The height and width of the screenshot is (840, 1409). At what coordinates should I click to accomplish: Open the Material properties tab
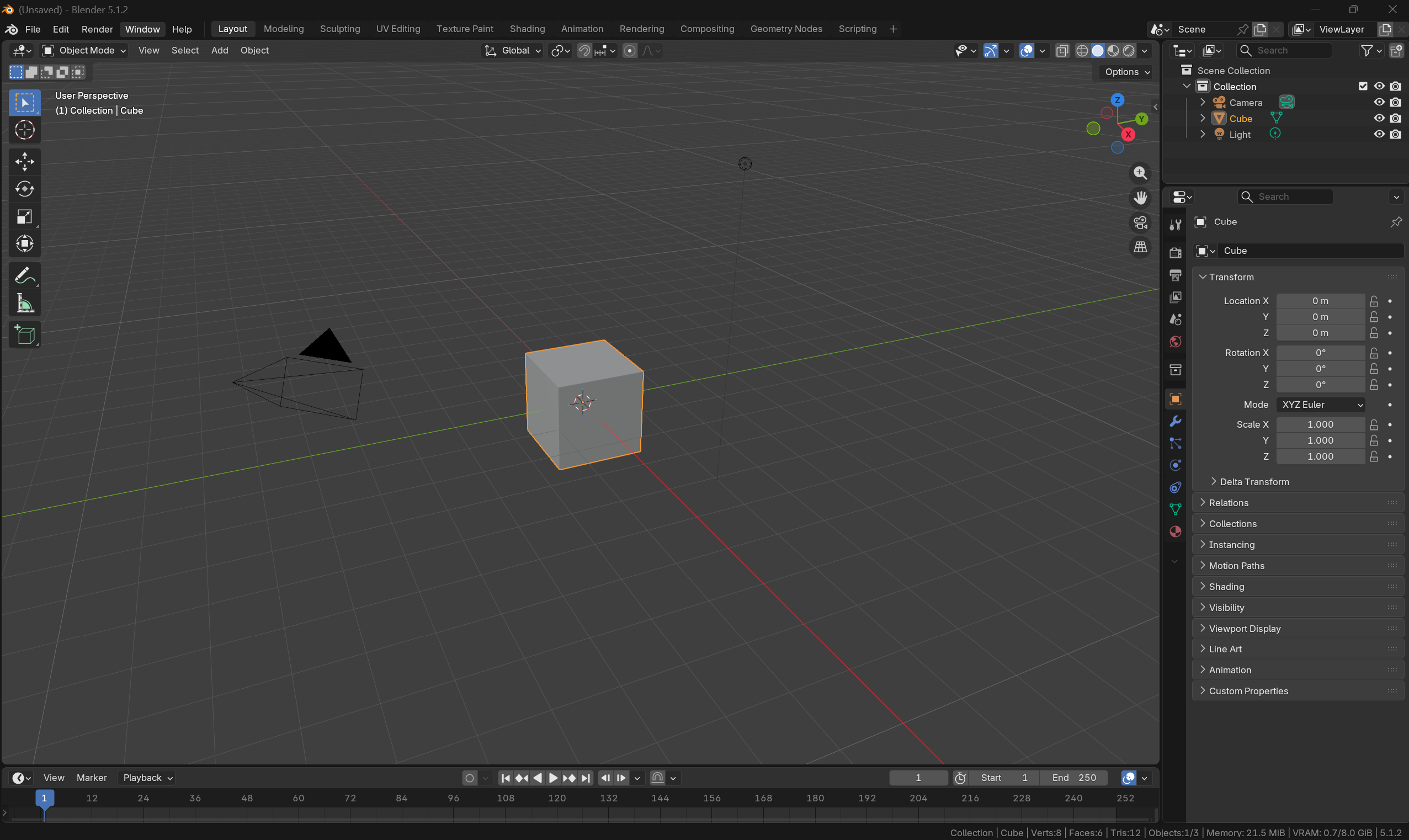(1176, 531)
